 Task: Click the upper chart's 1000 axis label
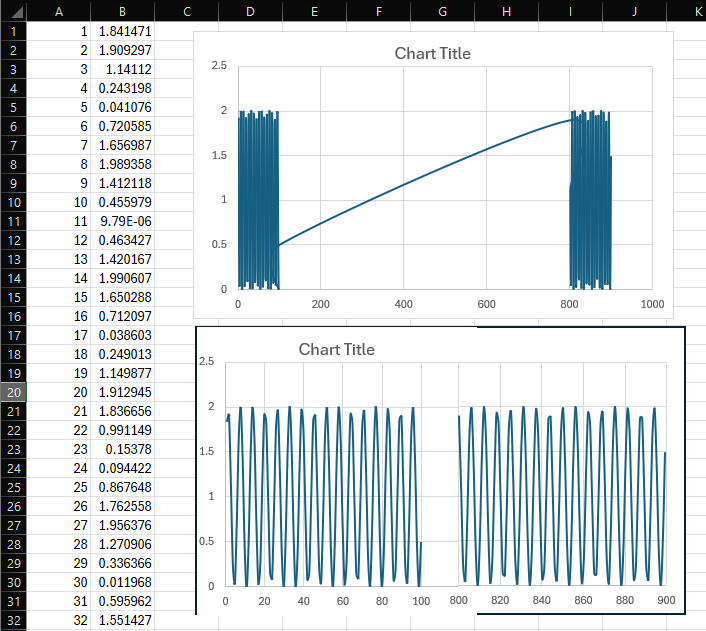point(652,304)
